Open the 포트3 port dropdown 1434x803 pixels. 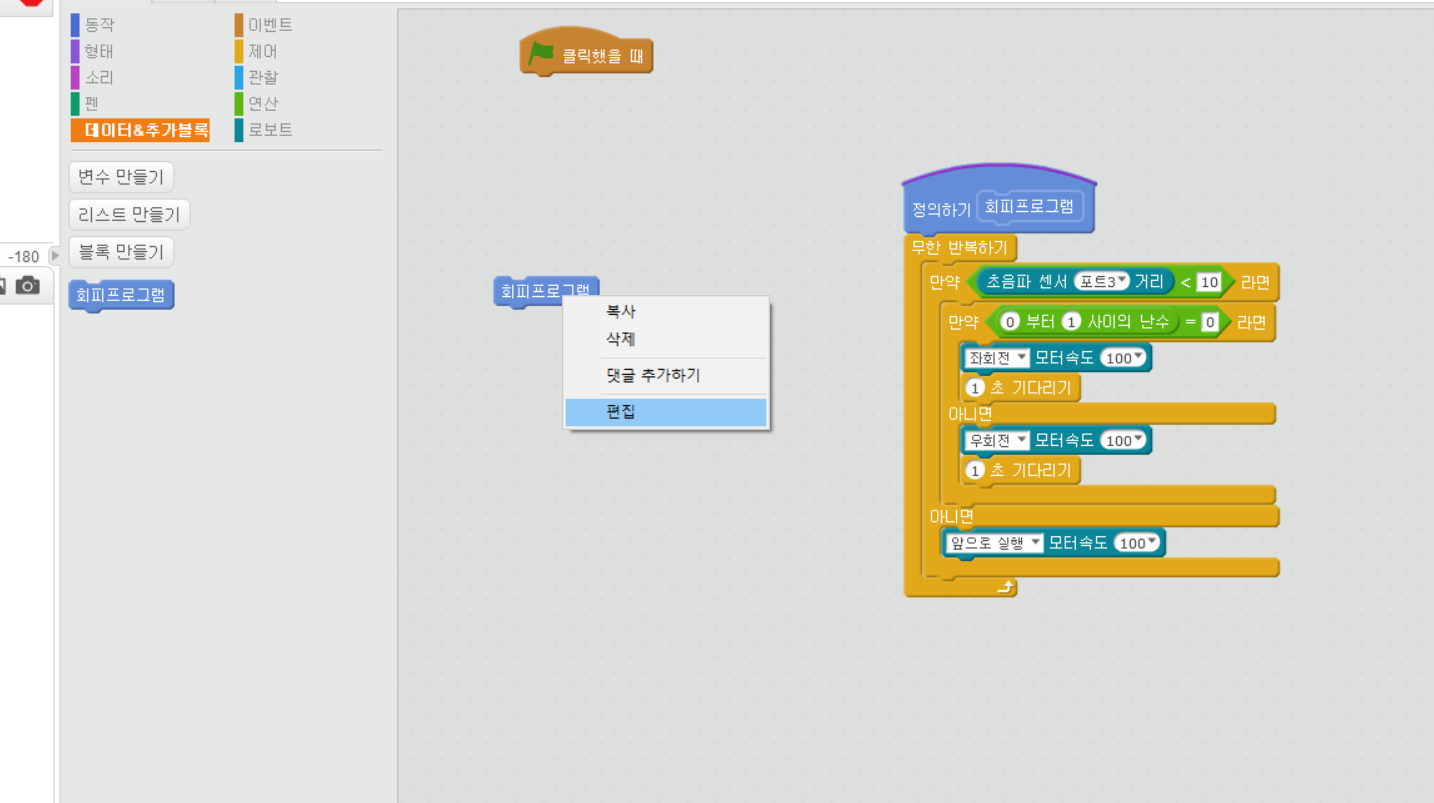(x=1100, y=282)
